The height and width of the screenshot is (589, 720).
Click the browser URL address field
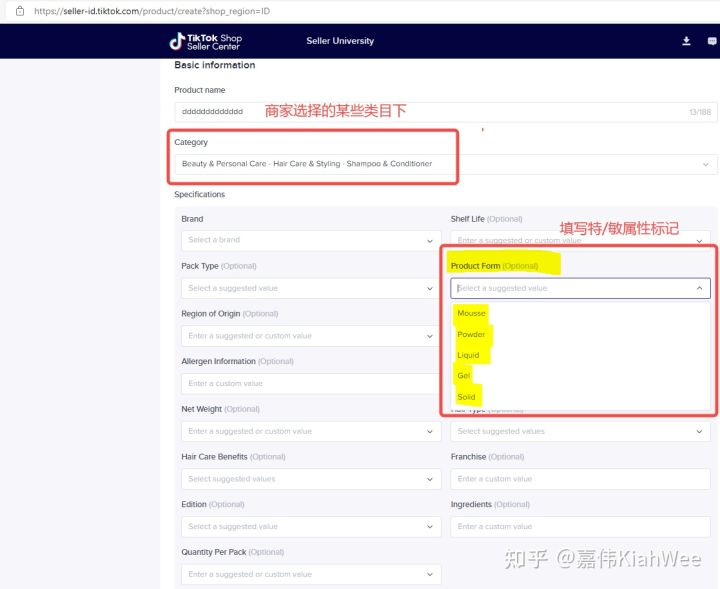[x=152, y=11]
